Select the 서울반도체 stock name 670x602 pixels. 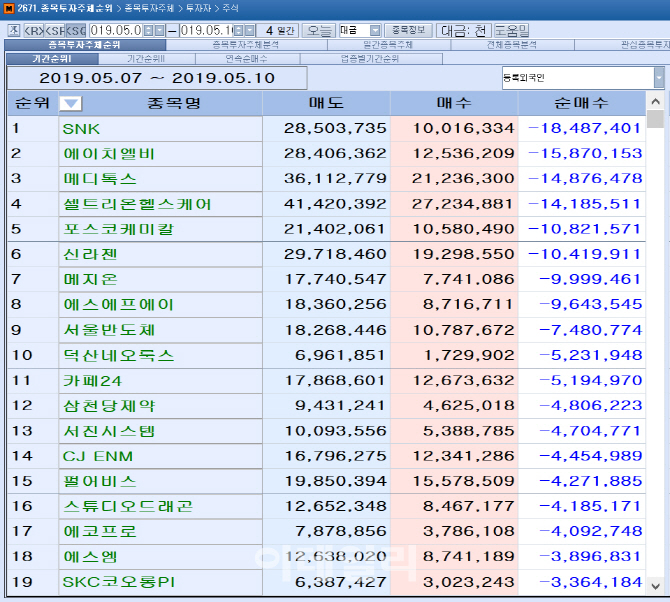pos(109,330)
